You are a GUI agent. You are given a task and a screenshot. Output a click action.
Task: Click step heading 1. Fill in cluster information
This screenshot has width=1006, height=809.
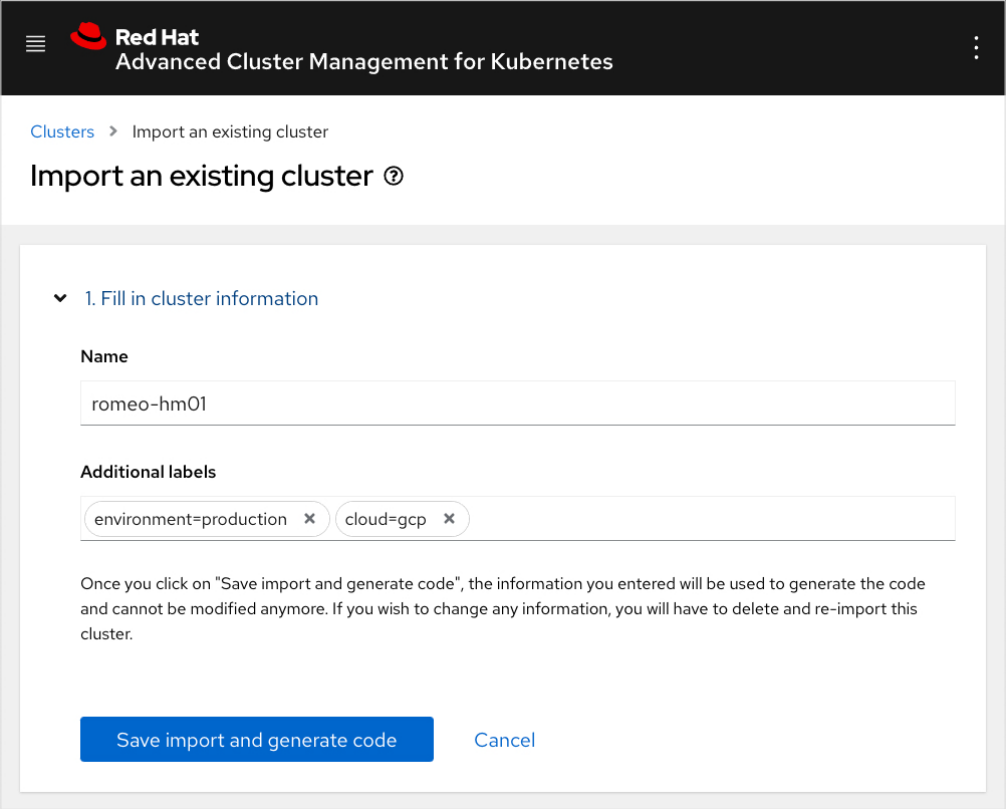(203, 298)
